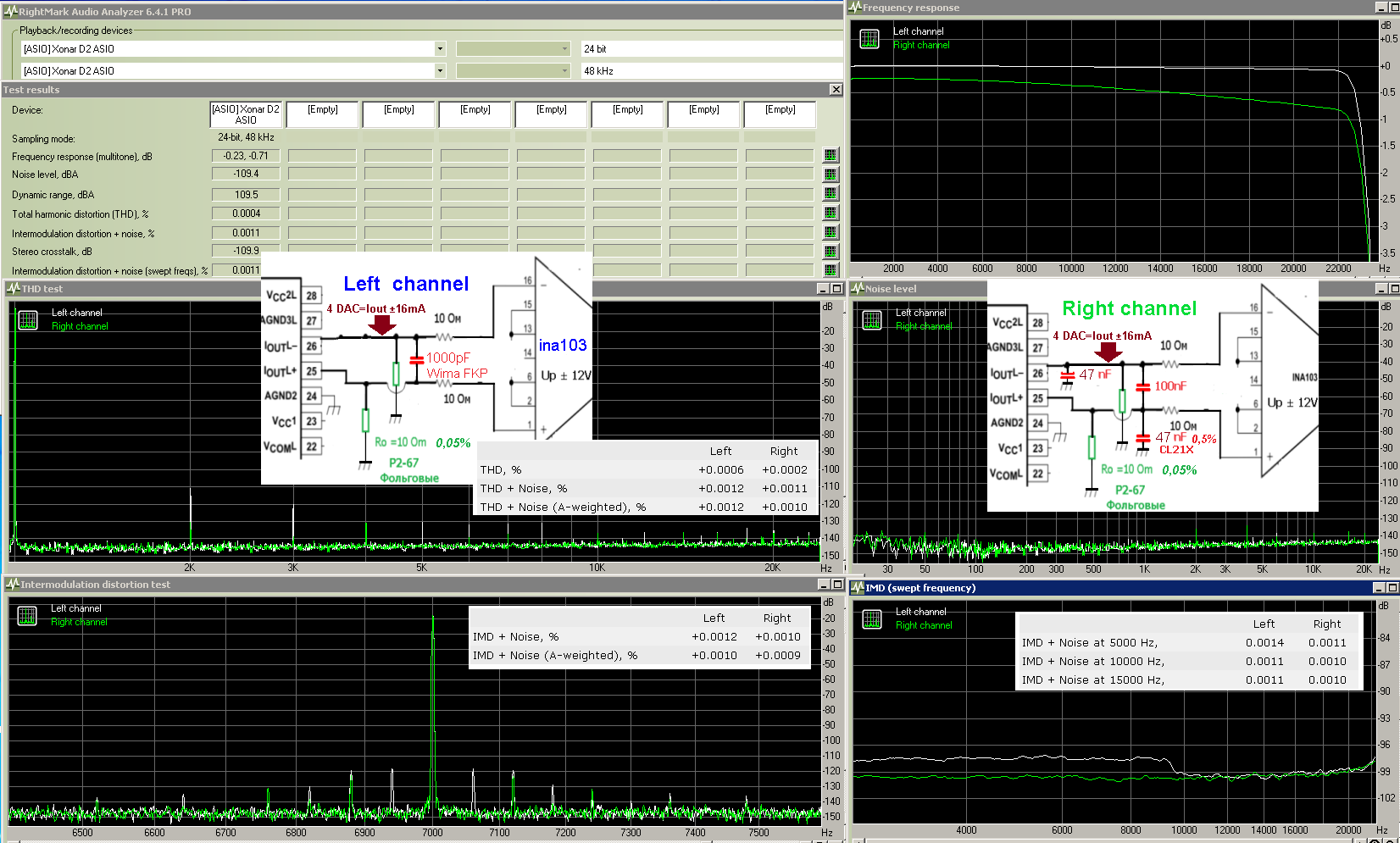
Task: Minimize the THD test window
Action: click(823, 289)
